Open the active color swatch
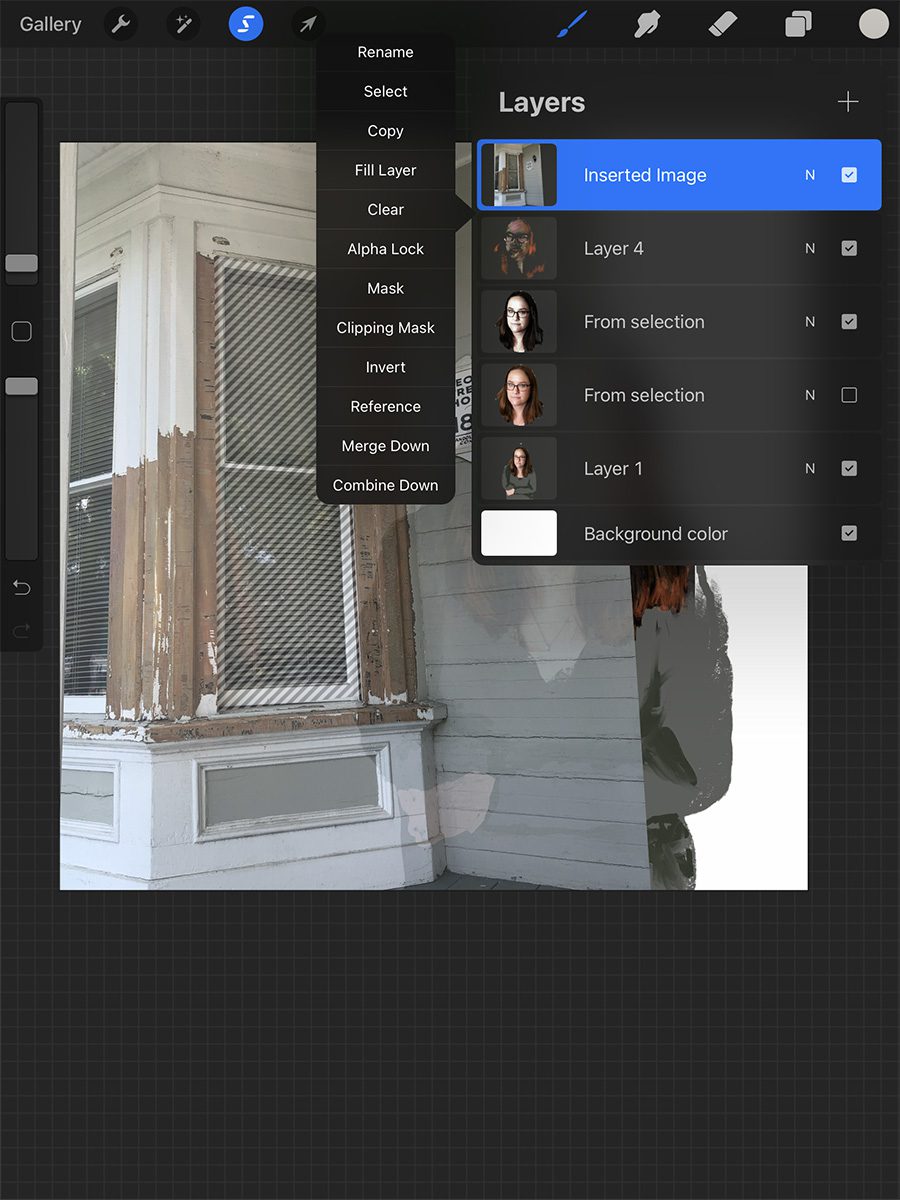The width and height of the screenshot is (900, 1200). (x=873, y=24)
